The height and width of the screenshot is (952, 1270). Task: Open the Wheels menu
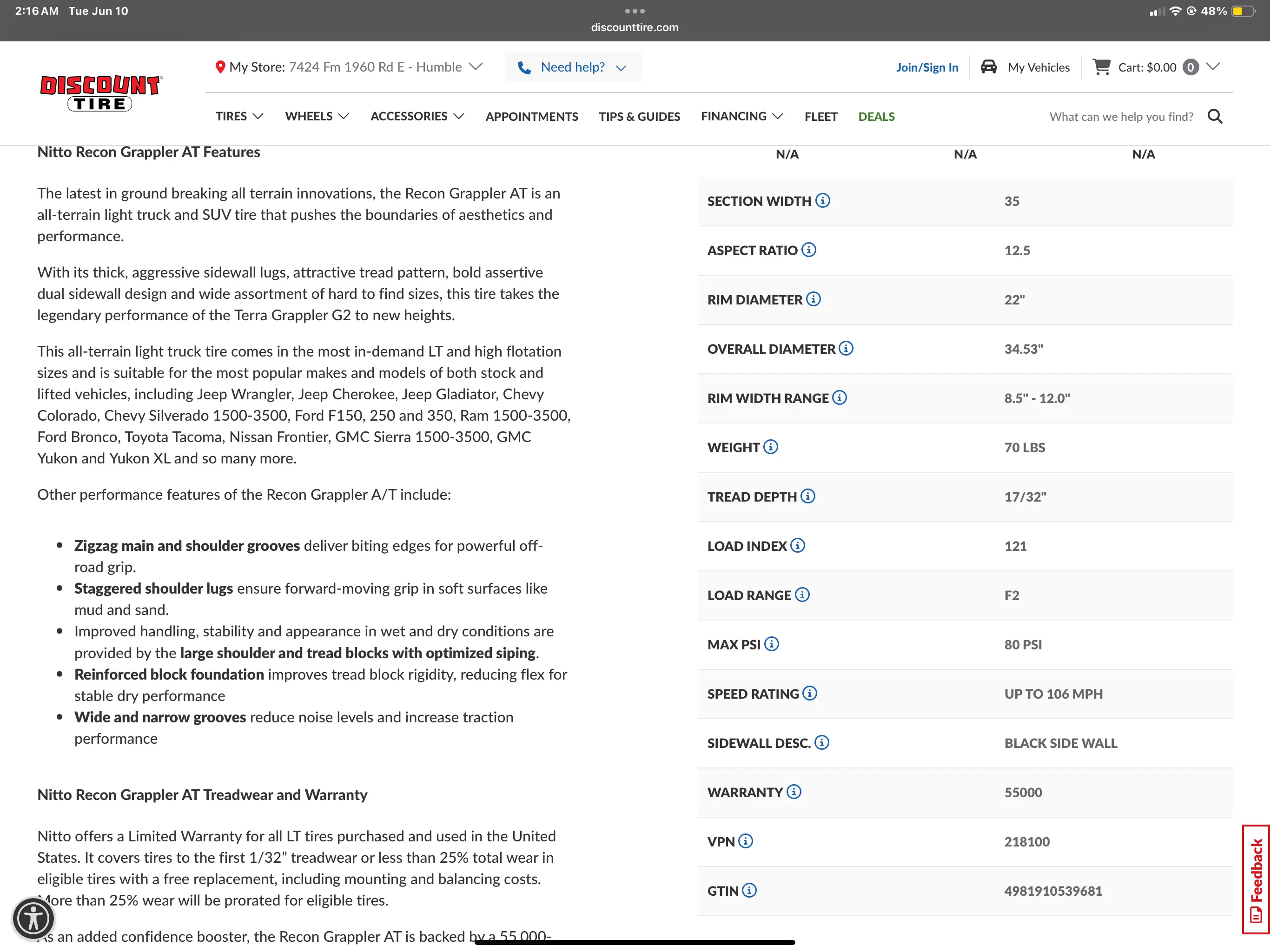coord(317,117)
